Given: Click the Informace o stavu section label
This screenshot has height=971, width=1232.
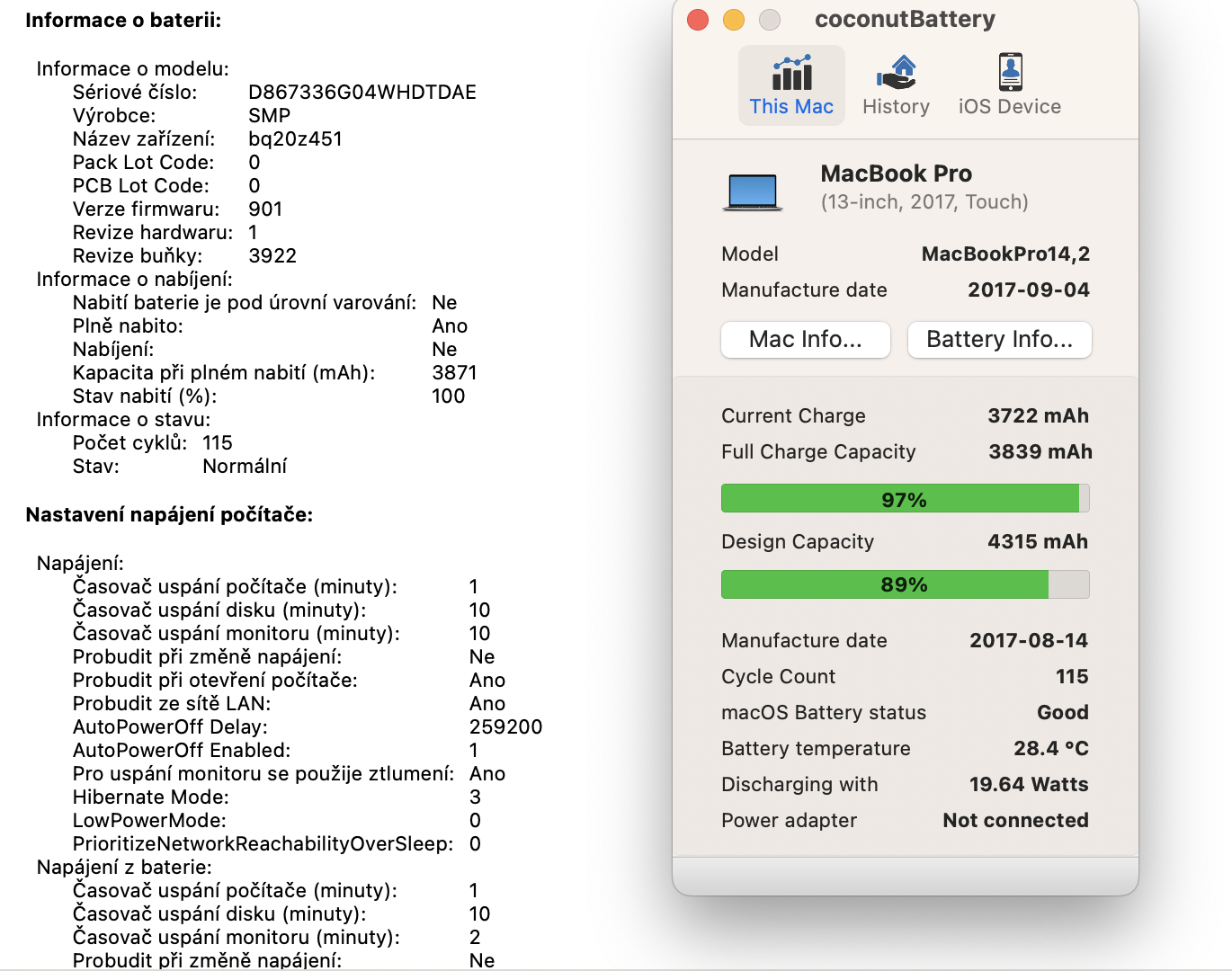Looking at the screenshot, I should [123, 420].
